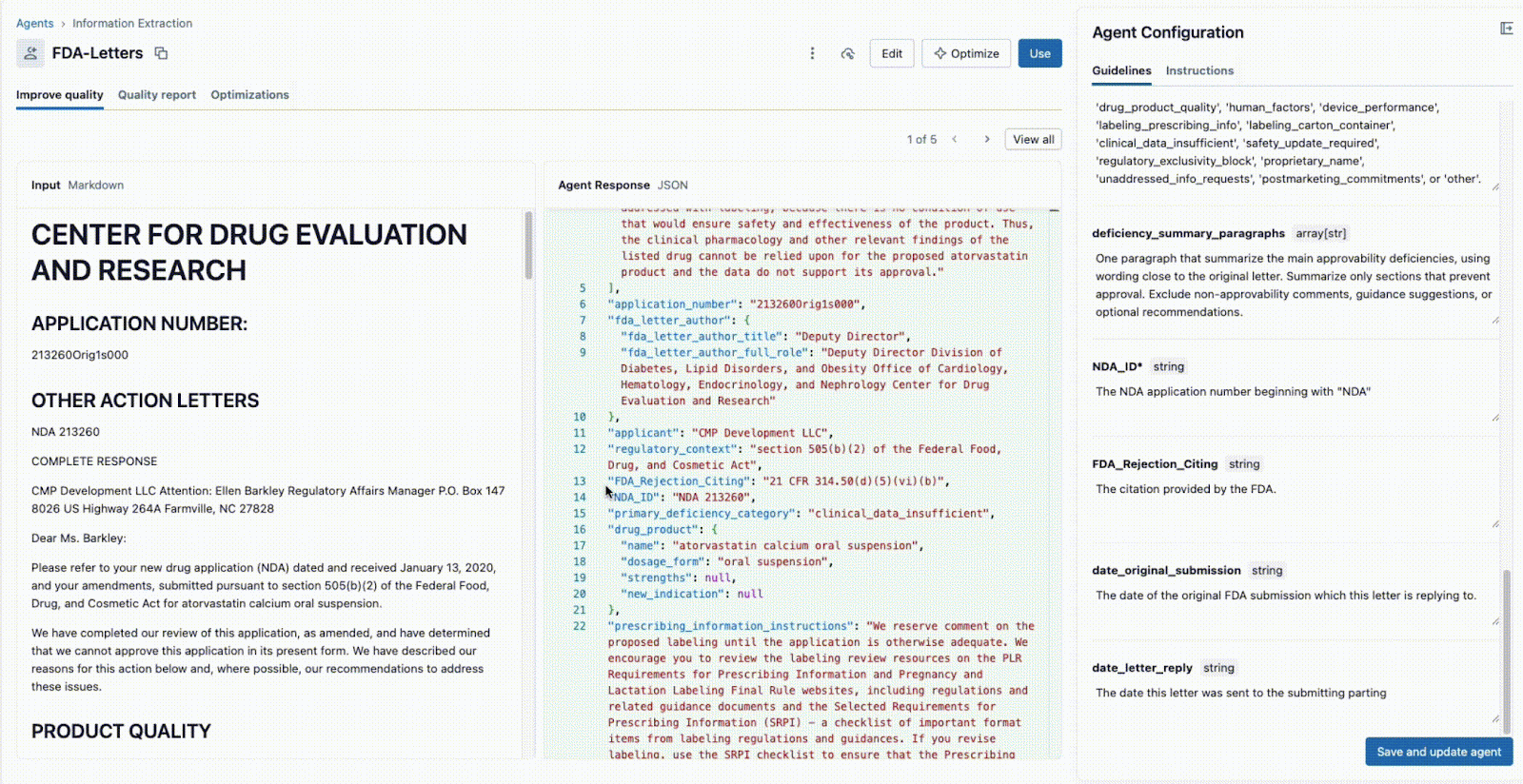Screen dimensions: 1523x784
Task: Click the View all button
Action: (1033, 139)
